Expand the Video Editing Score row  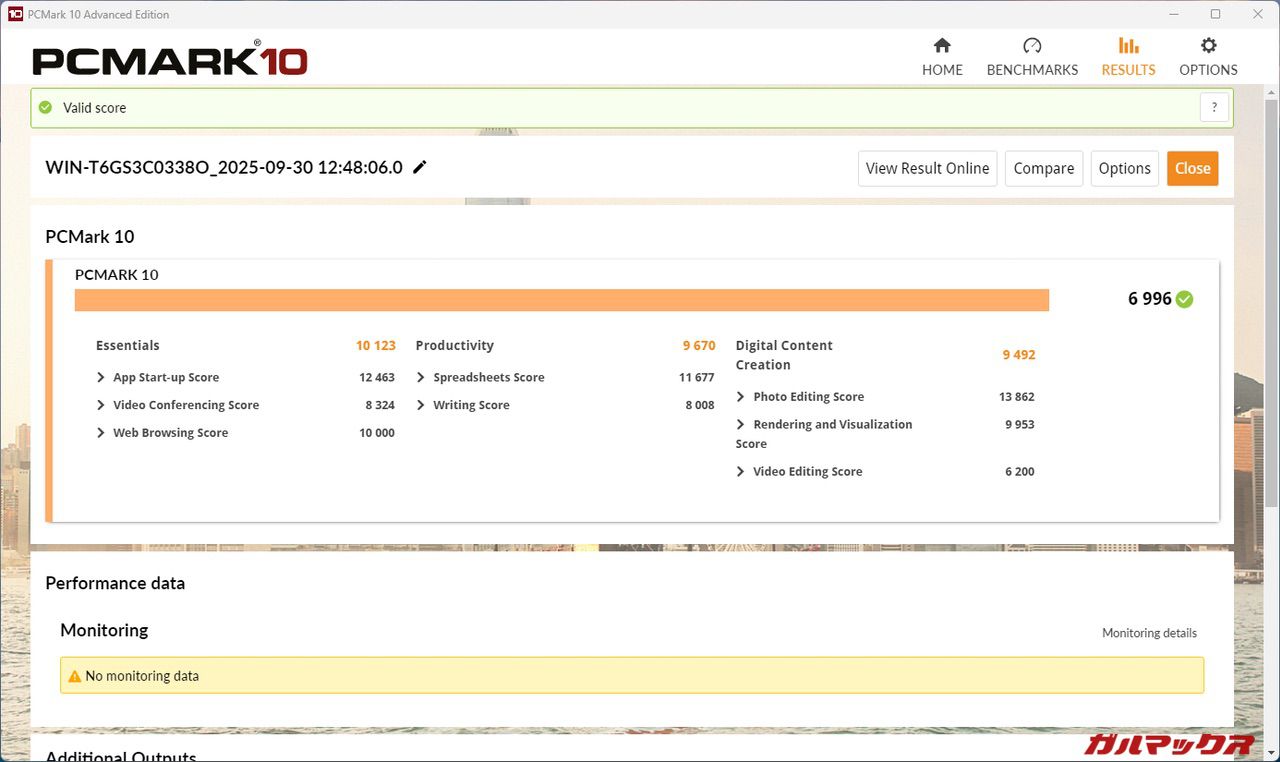(741, 472)
